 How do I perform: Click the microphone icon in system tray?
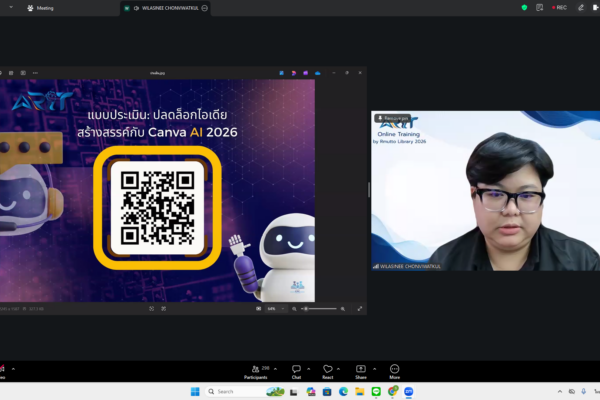point(584,392)
